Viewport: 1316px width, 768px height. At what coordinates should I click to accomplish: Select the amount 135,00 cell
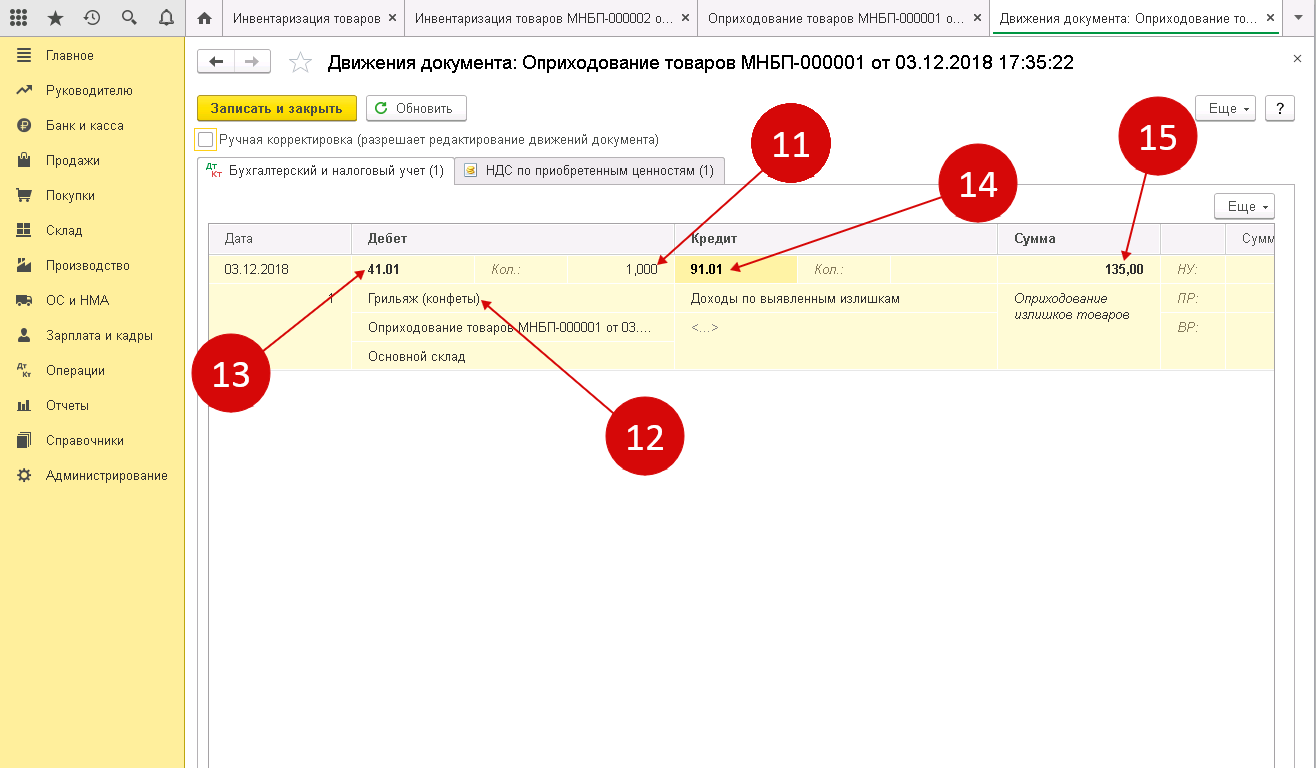pyautogui.click(x=1079, y=269)
